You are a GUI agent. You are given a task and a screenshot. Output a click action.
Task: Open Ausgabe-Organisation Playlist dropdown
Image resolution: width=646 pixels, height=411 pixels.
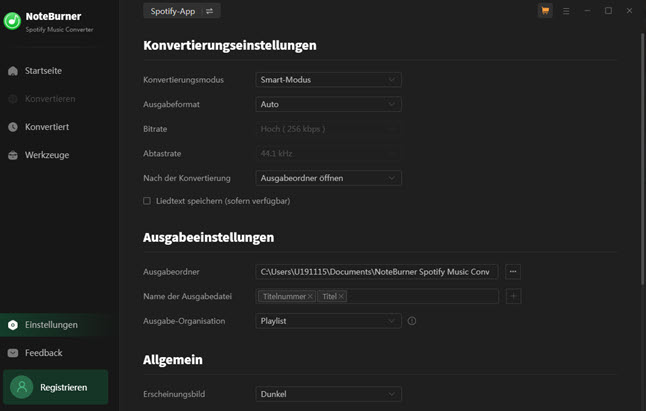[328, 321]
